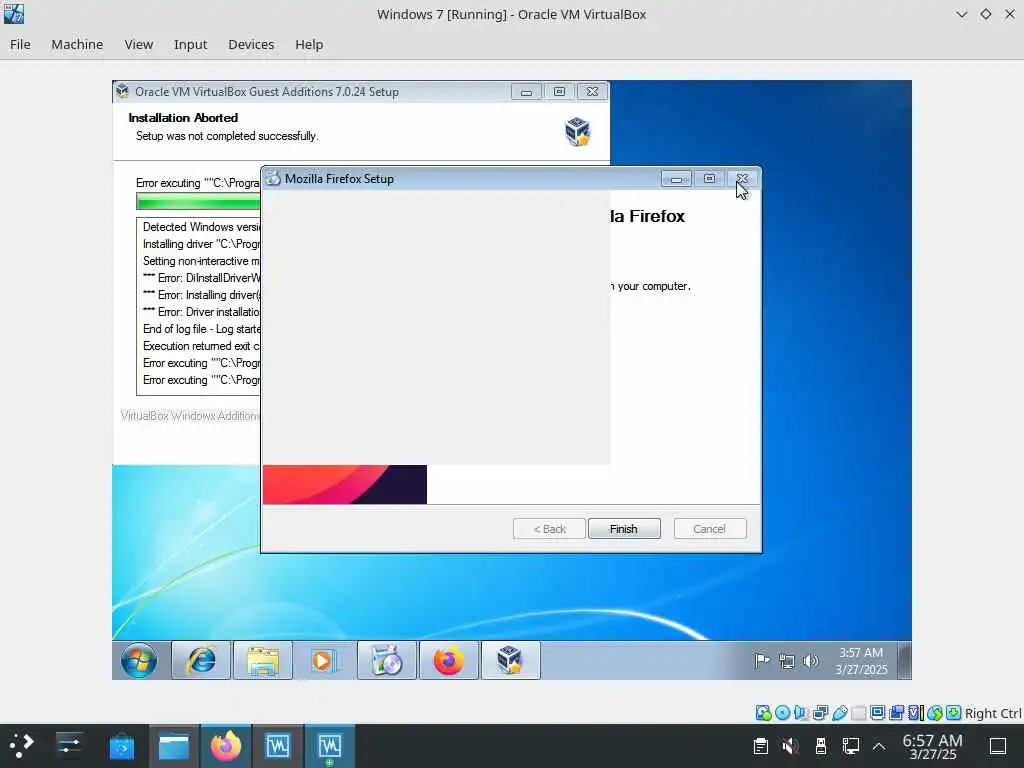Click the audio status icon in VirtualBox

[801, 712]
